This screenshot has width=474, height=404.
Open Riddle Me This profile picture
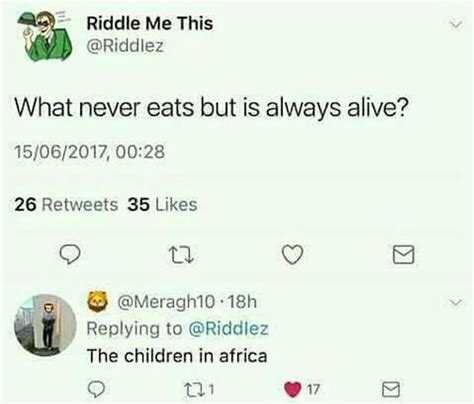[x=44, y=36]
